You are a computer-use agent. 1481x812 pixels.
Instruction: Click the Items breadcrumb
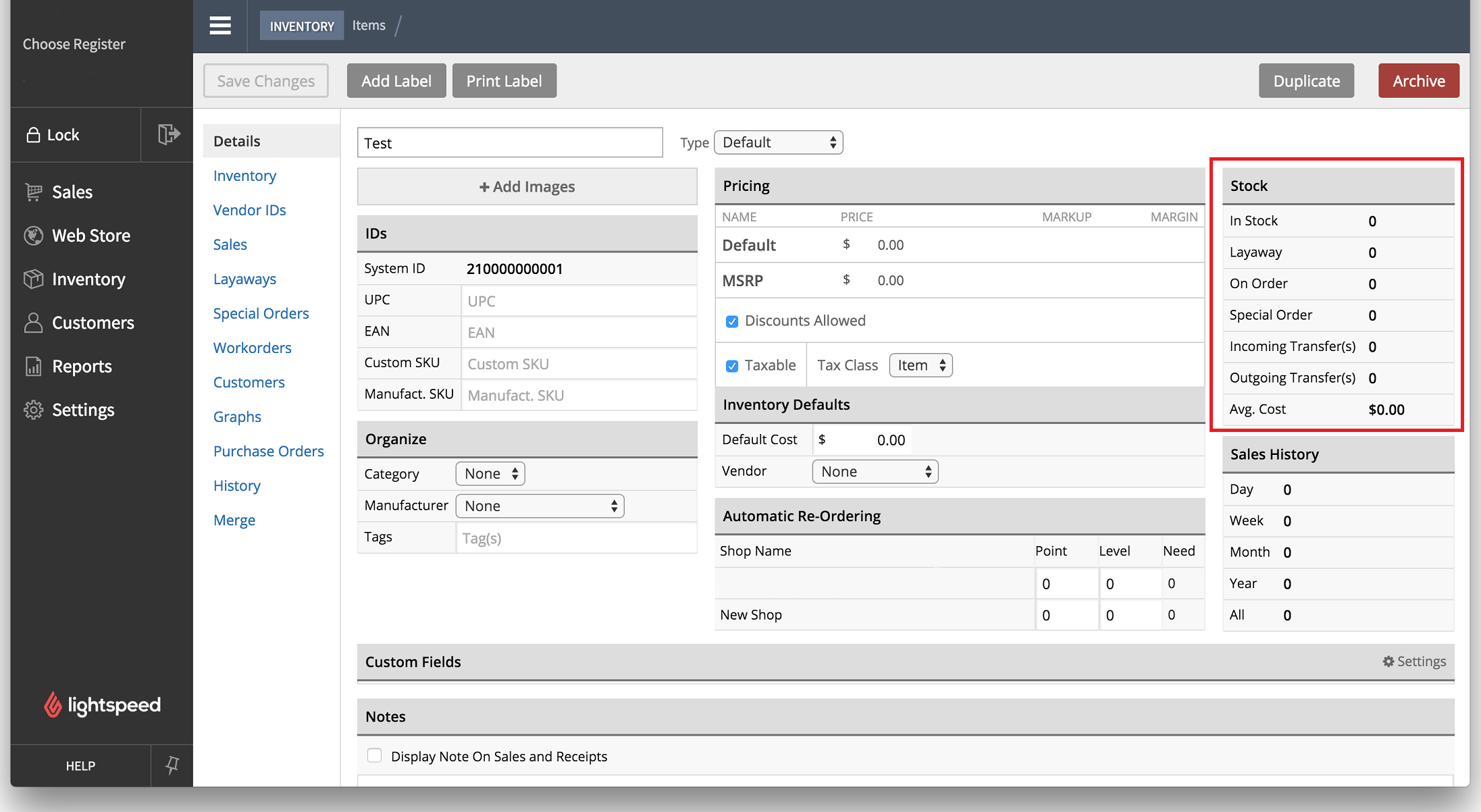pyautogui.click(x=369, y=26)
